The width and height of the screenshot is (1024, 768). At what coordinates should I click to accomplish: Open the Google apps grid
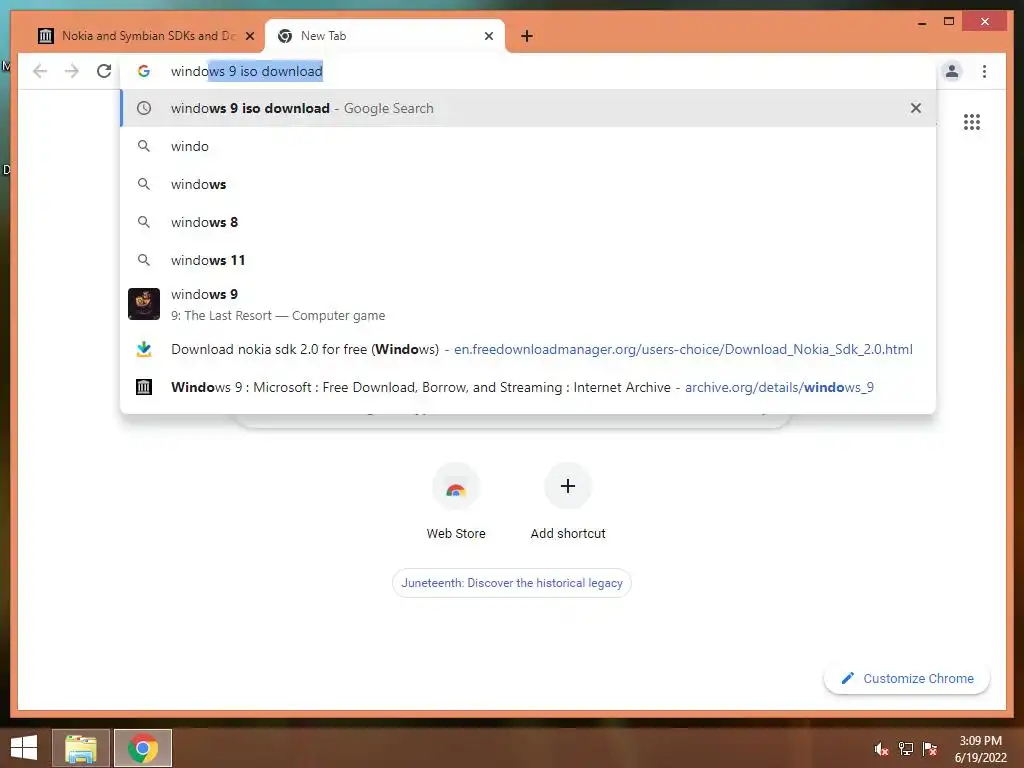[x=972, y=122]
